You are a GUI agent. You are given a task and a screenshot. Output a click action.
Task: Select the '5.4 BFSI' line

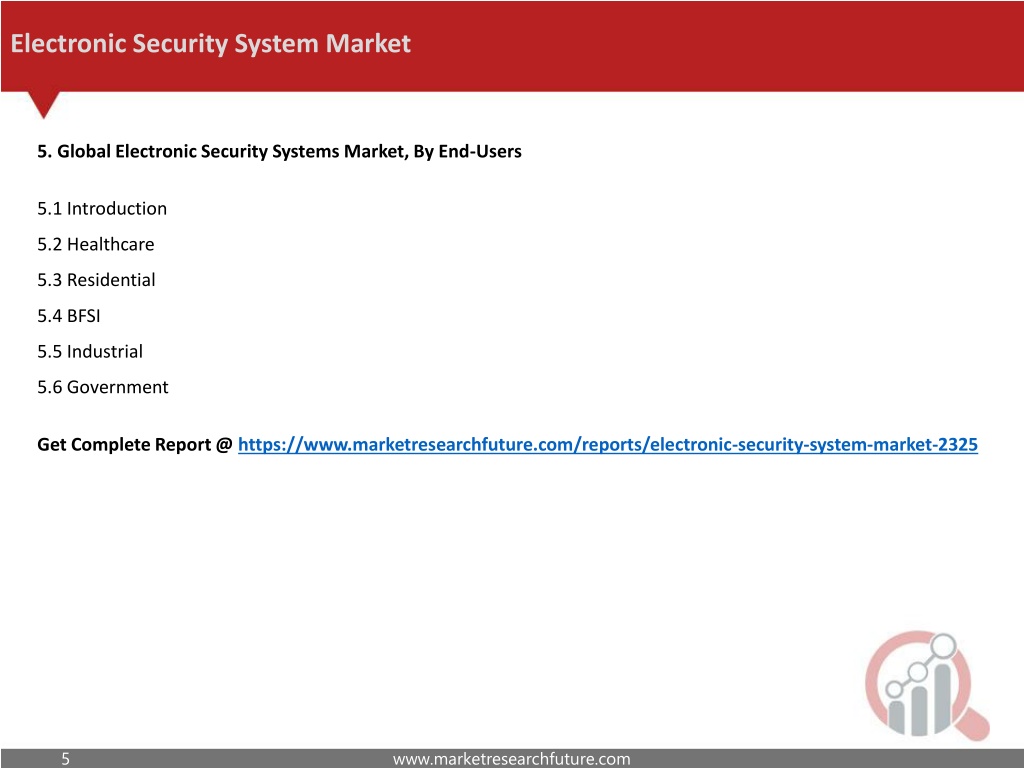tap(69, 316)
